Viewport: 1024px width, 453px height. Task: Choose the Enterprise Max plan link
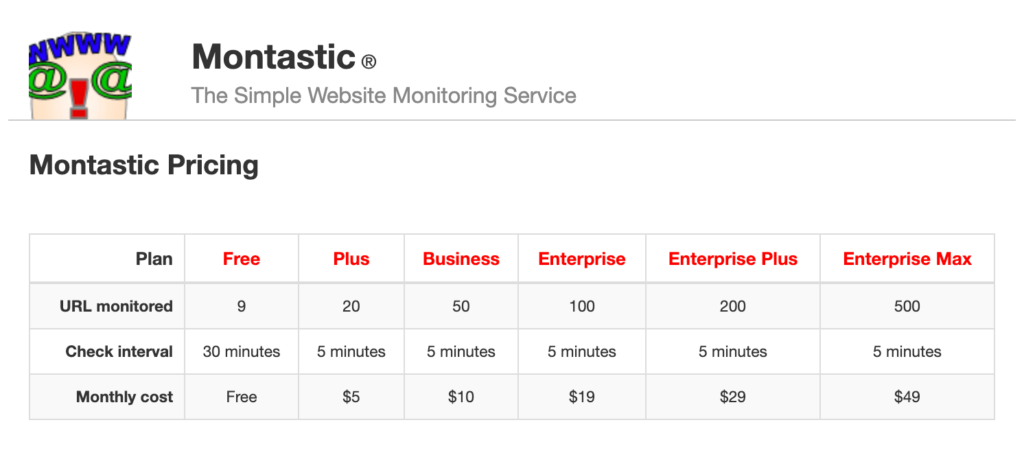pos(907,259)
